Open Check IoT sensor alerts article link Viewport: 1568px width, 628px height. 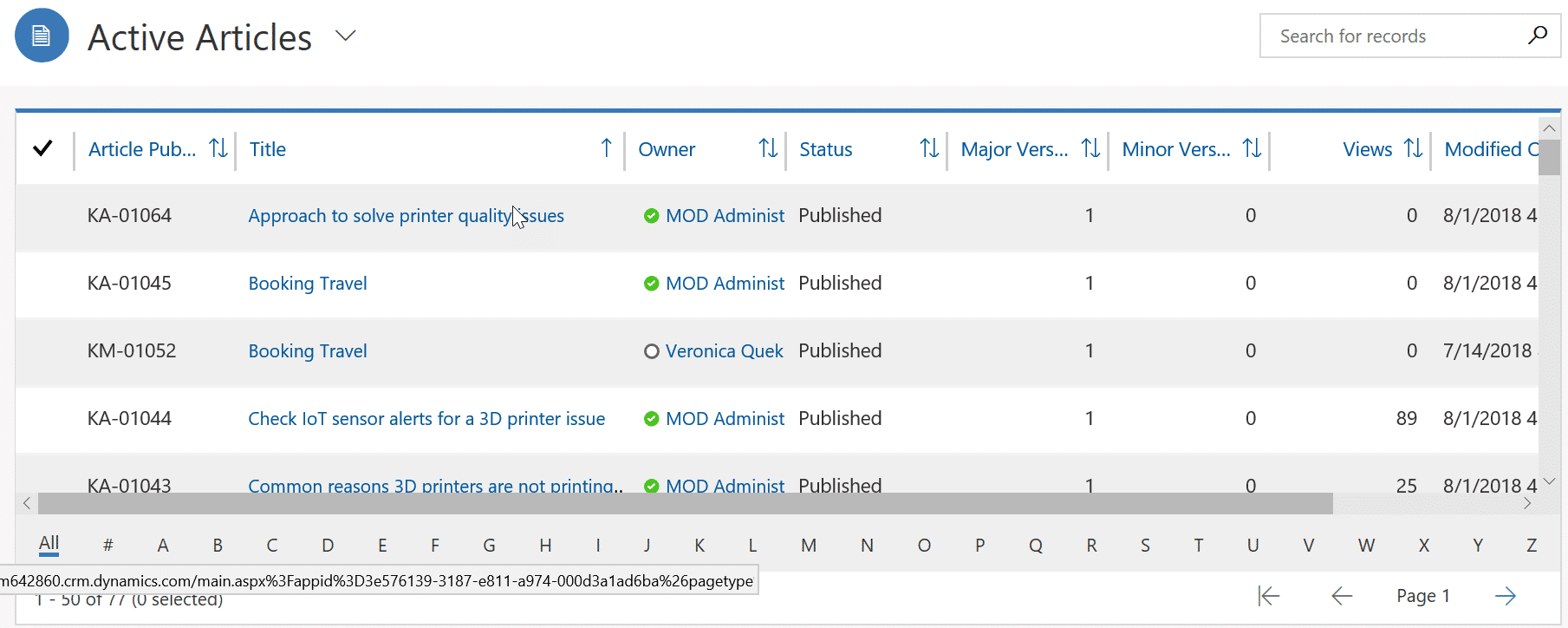(x=426, y=419)
